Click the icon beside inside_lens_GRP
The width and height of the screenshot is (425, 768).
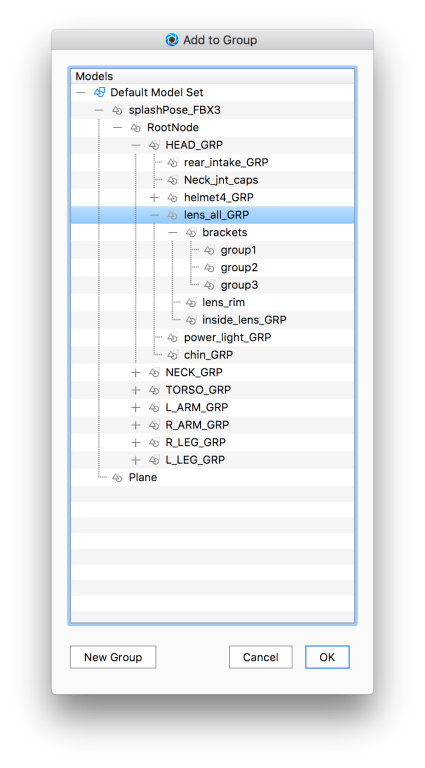pyautogui.click(x=191, y=320)
